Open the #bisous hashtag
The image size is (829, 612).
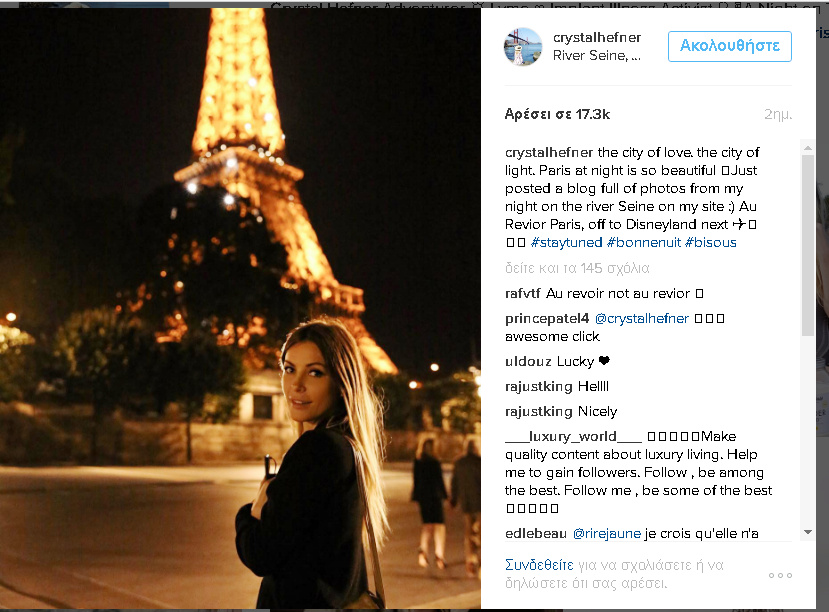[x=711, y=243]
